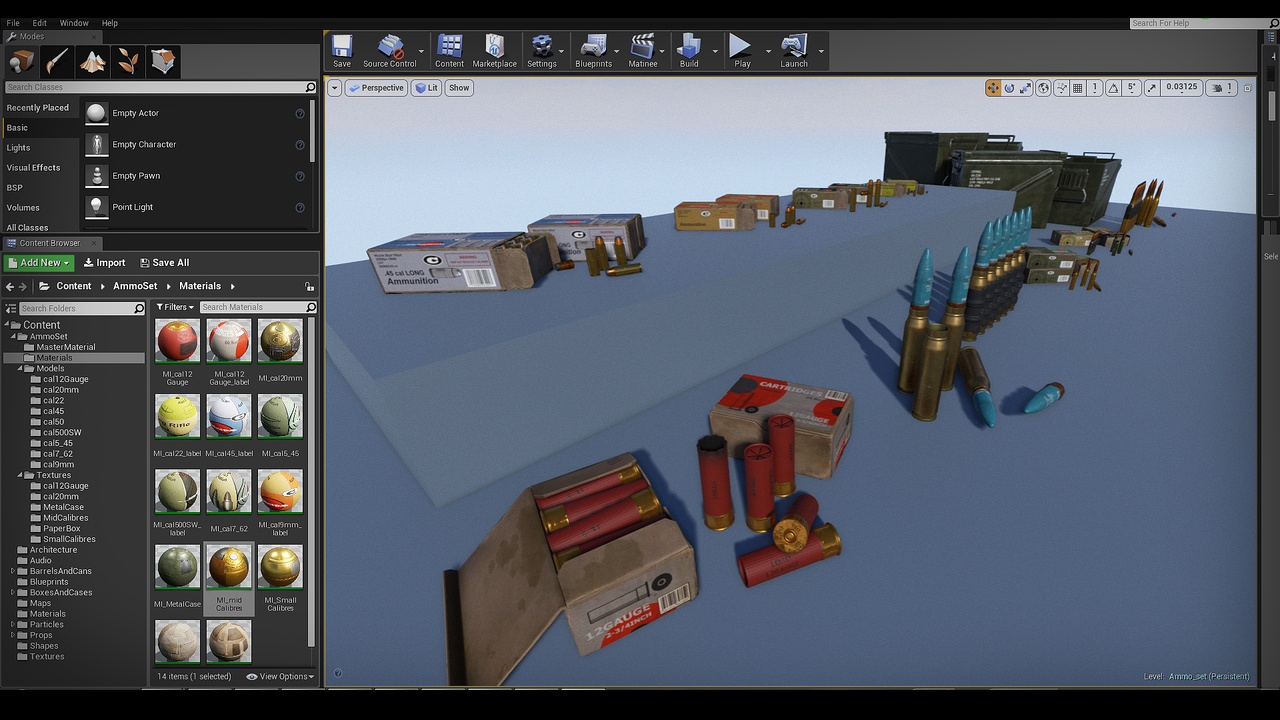Viewport: 1280px width, 720px height.
Task: Toggle rotation snapping angle icon
Action: point(1113,88)
